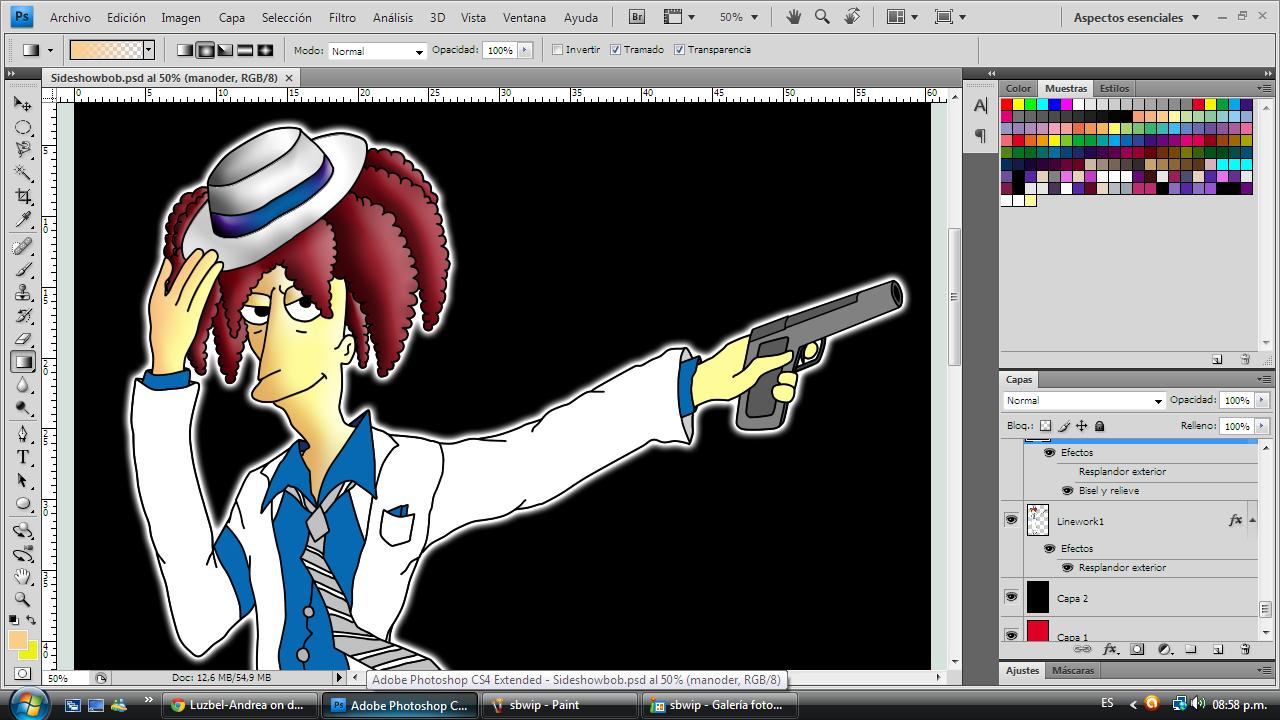Open the Selección menu
Image resolution: width=1280 pixels, height=720 pixels.
coord(286,17)
